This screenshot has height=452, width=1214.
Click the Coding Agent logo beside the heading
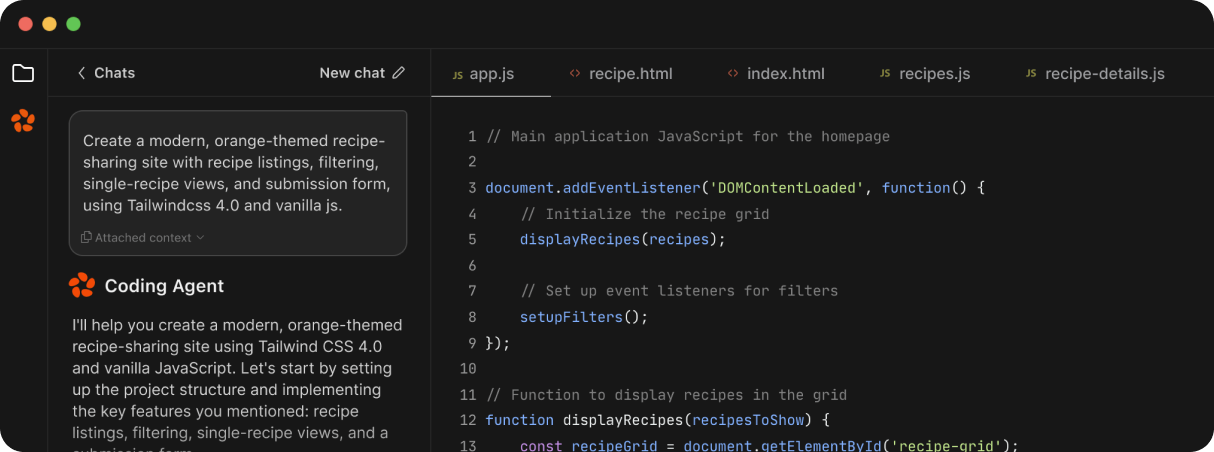pos(82,286)
